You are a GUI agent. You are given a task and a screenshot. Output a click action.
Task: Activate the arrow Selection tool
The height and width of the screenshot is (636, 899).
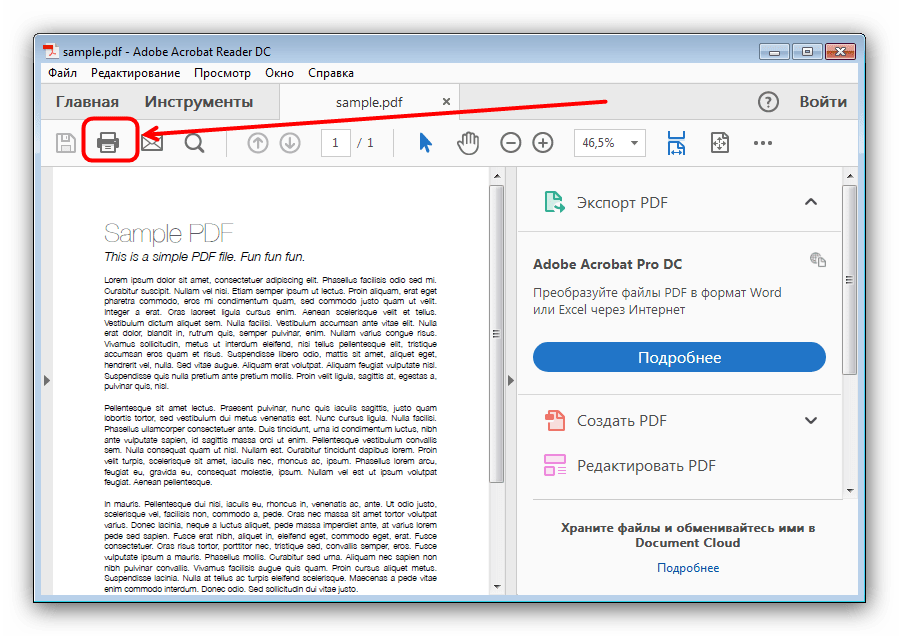pyautogui.click(x=425, y=143)
